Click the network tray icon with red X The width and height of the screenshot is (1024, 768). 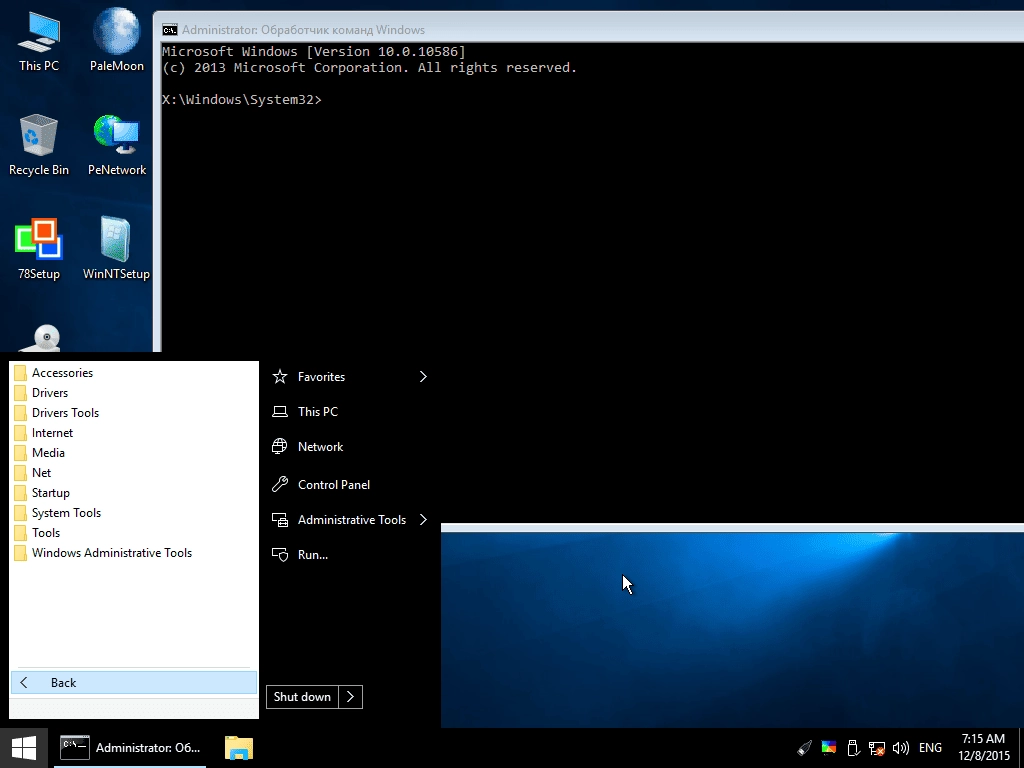click(876, 748)
